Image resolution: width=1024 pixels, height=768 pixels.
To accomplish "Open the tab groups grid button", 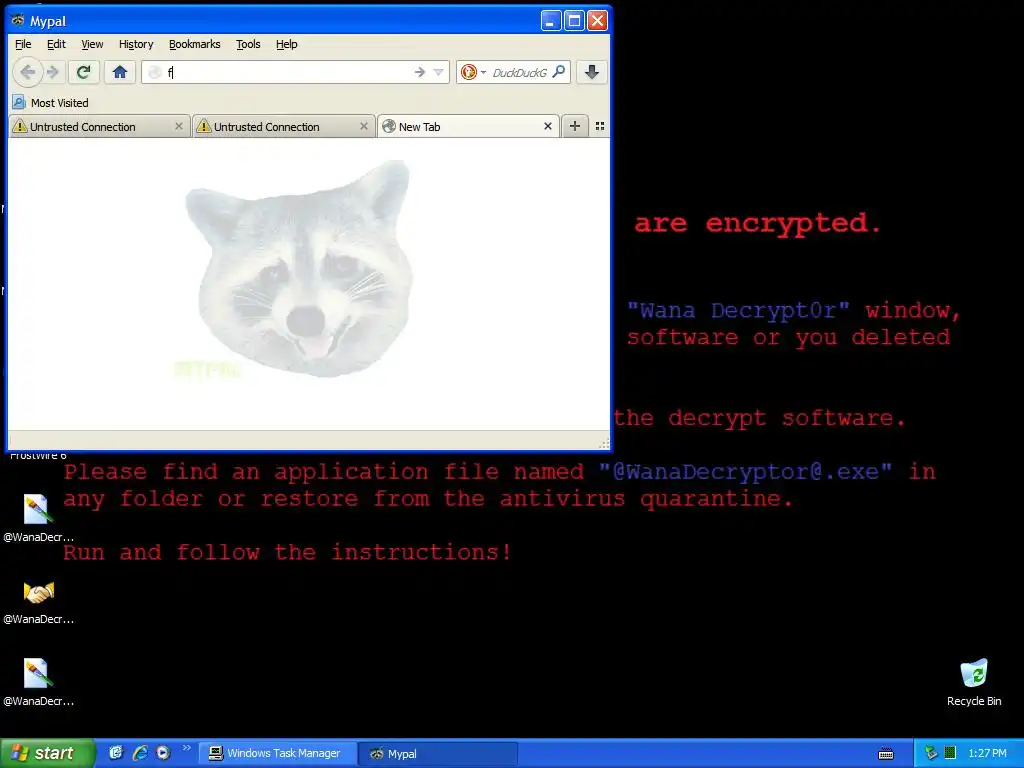I will (600, 126).
